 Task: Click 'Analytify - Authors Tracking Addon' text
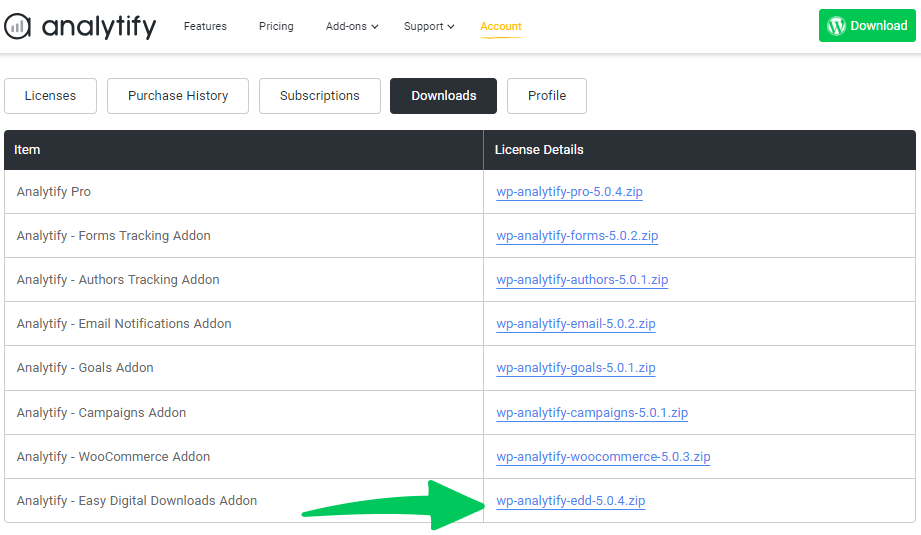tap(118, 280)
